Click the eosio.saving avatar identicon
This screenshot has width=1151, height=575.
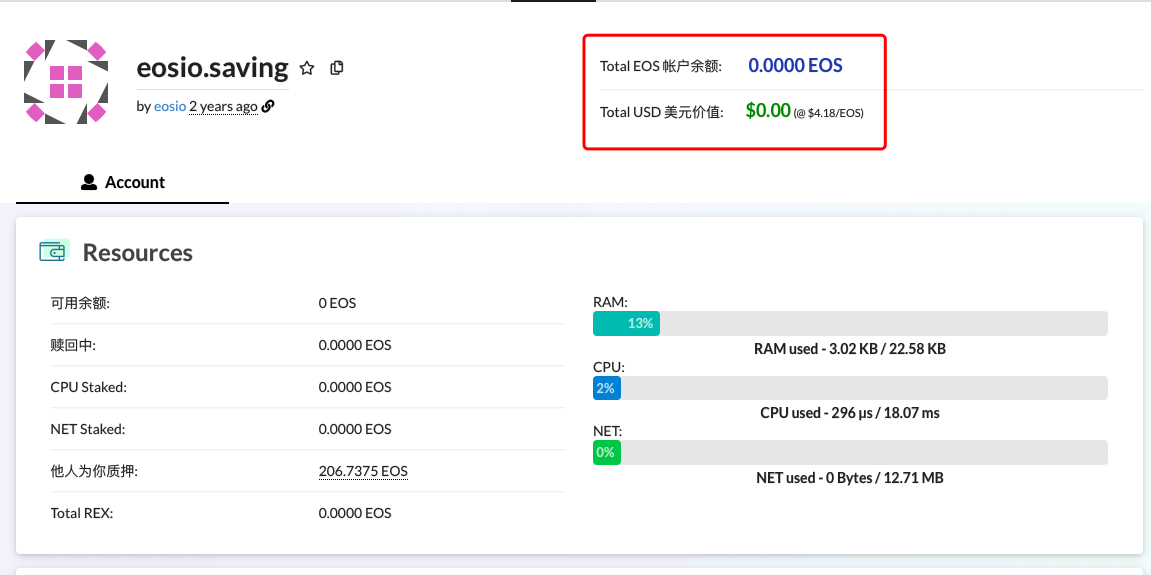[66, 82]
